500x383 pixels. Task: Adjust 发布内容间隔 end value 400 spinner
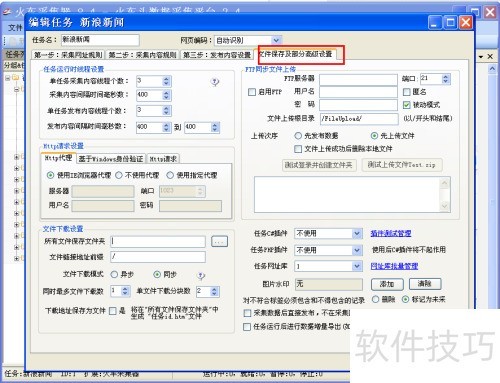(x=215, y=127)
